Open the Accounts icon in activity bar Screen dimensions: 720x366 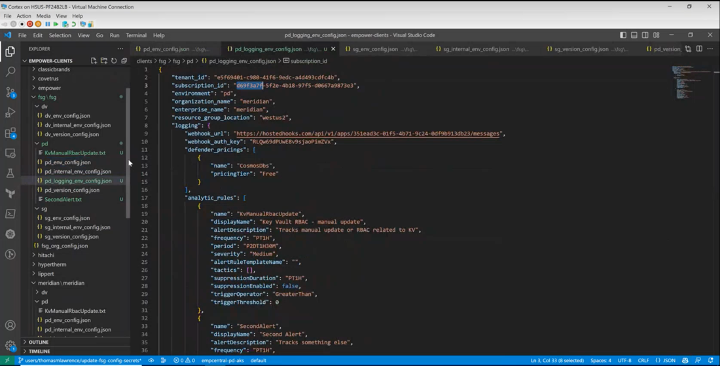coord(10,325)
